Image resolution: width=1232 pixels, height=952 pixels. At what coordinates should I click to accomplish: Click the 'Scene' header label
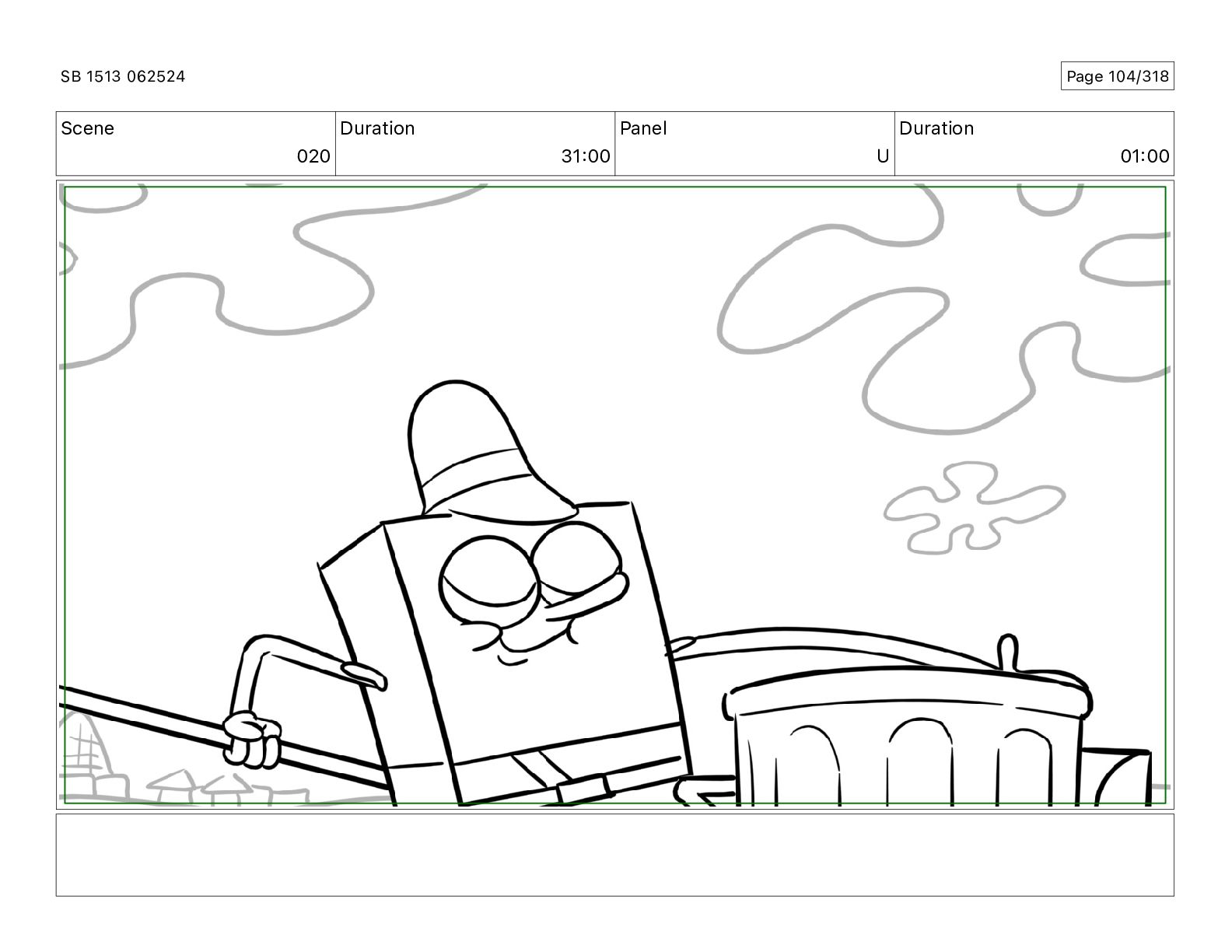coord(87,128)
